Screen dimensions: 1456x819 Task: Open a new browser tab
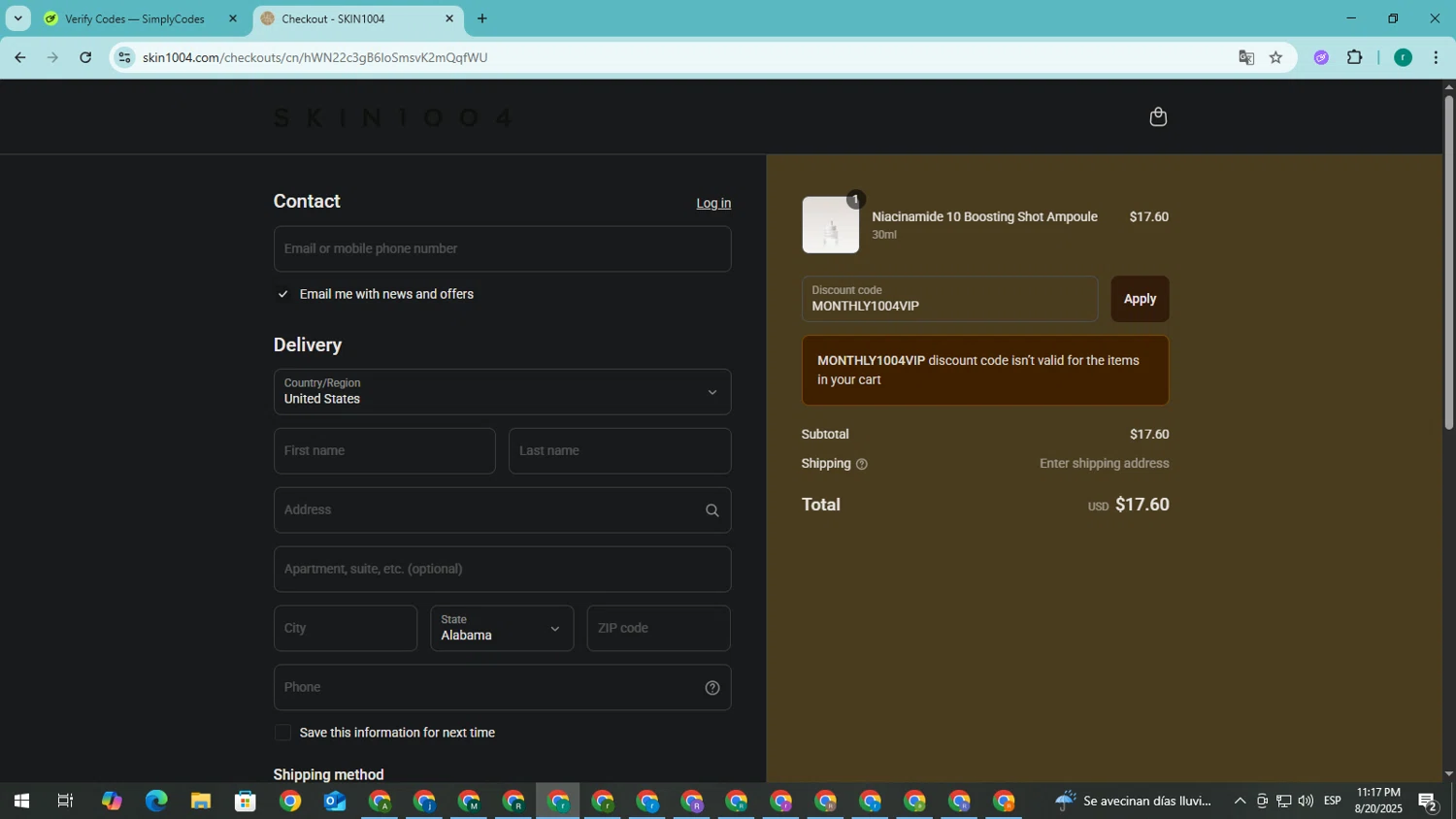[x=482, y=18]
